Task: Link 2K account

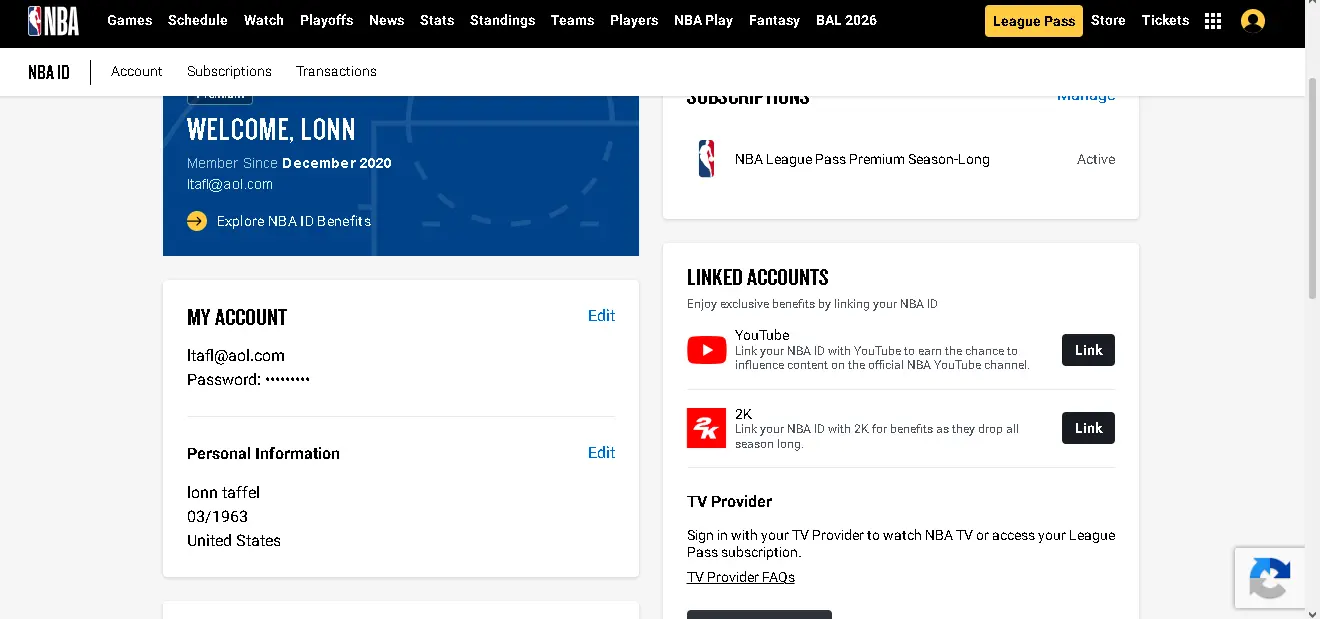Action: [x=1088, y=428]
